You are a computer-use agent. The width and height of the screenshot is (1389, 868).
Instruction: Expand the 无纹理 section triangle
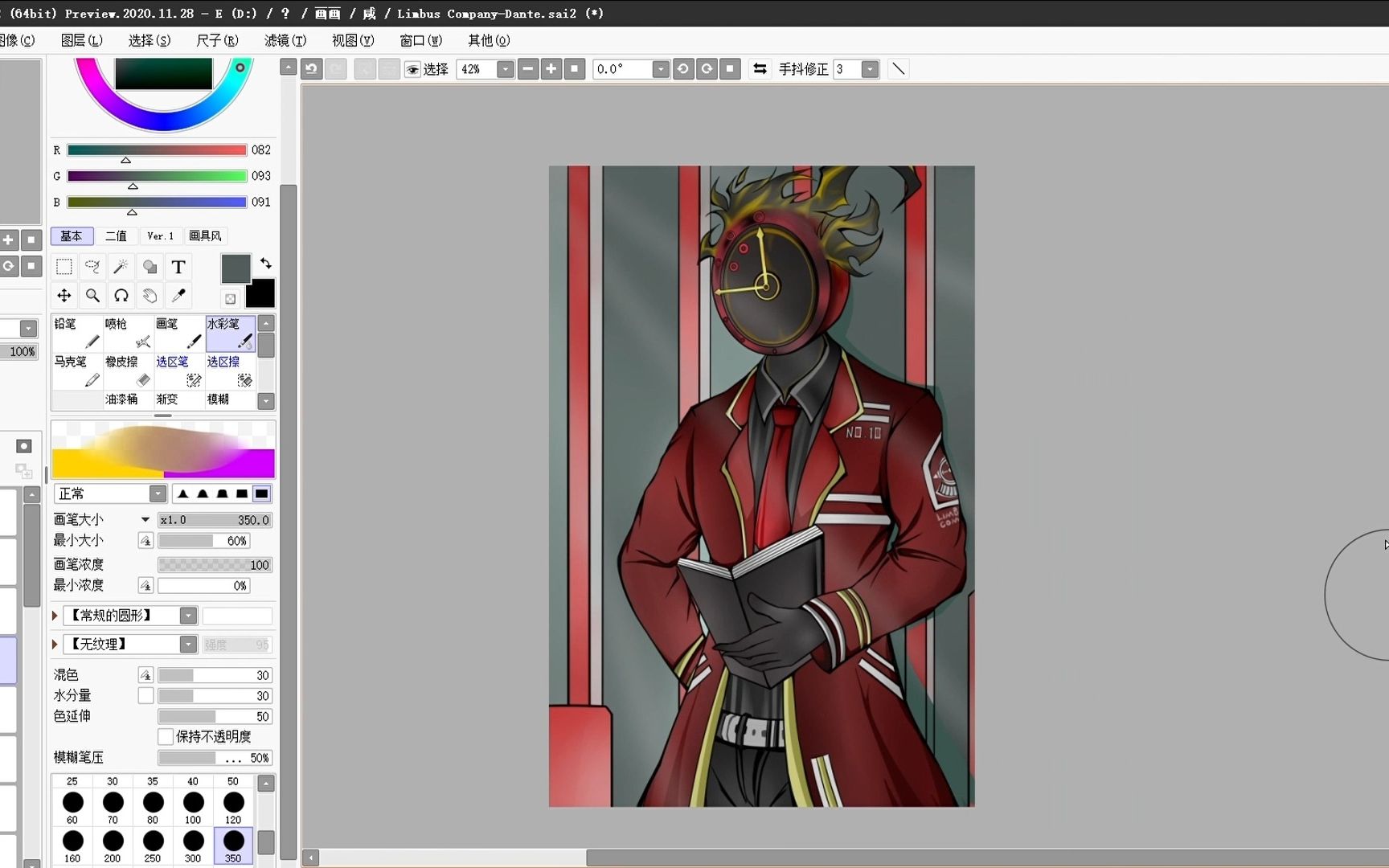point(55,645)
